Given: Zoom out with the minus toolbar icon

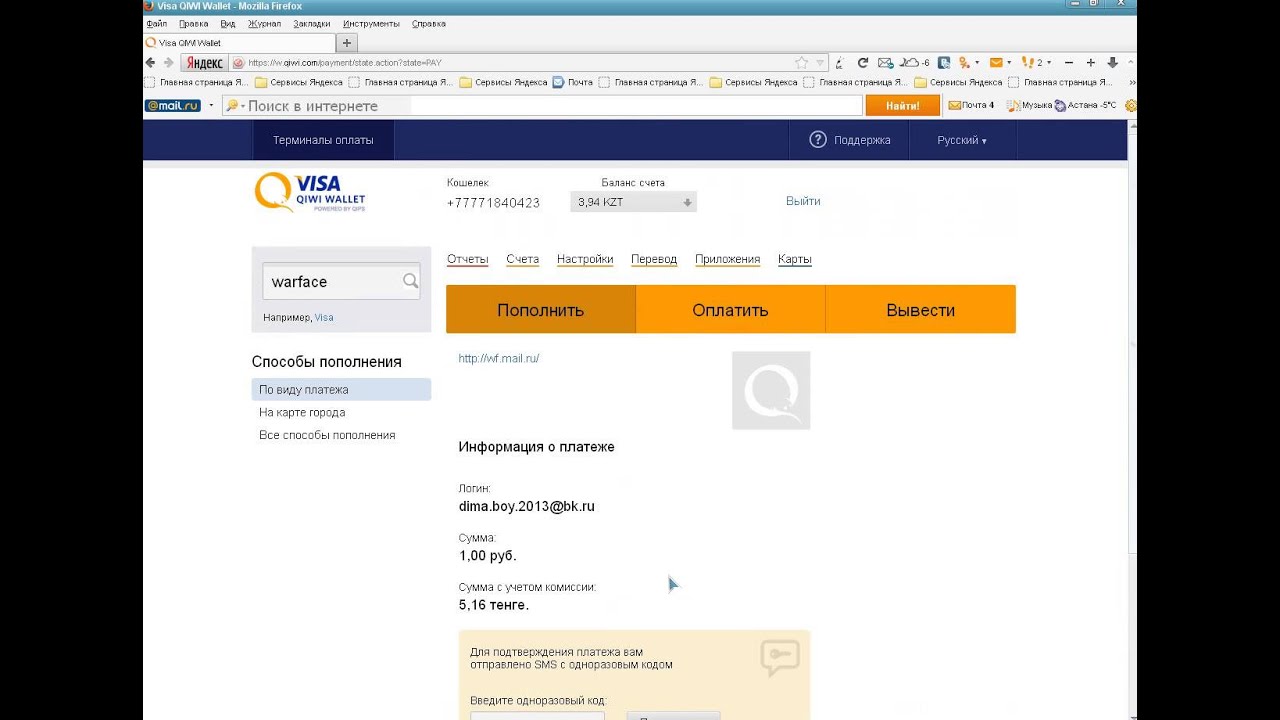Looking at the screenshot, I should [1069, 62].
